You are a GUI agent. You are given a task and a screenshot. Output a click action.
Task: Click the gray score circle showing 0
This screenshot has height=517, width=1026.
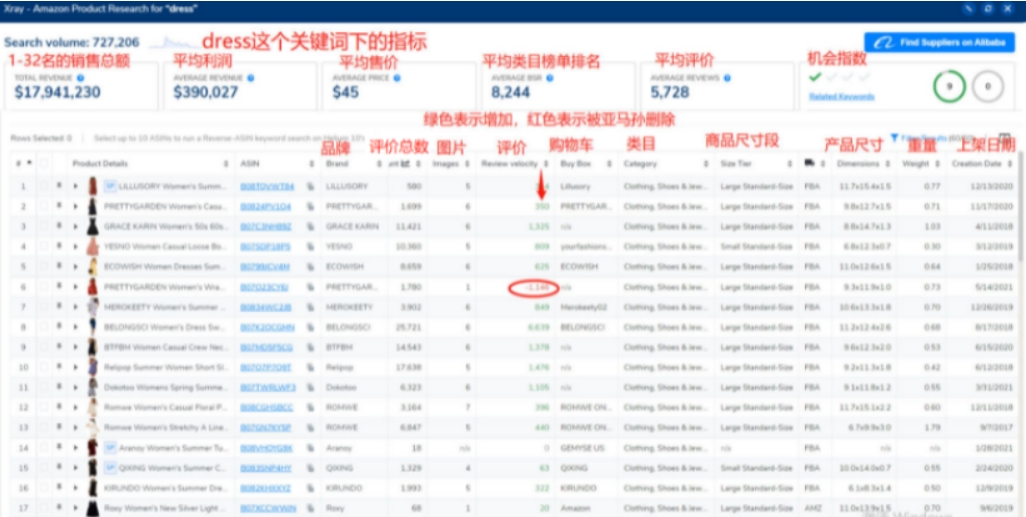tap(988, 86)
